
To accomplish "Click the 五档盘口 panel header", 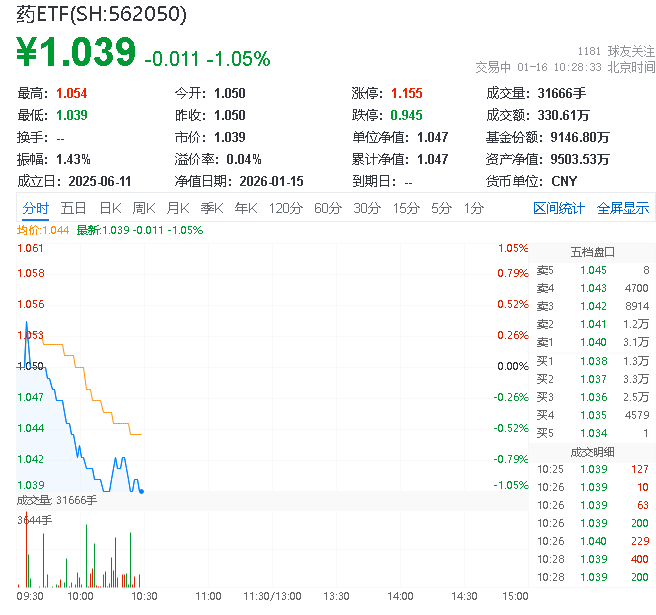I will (592, 251).
